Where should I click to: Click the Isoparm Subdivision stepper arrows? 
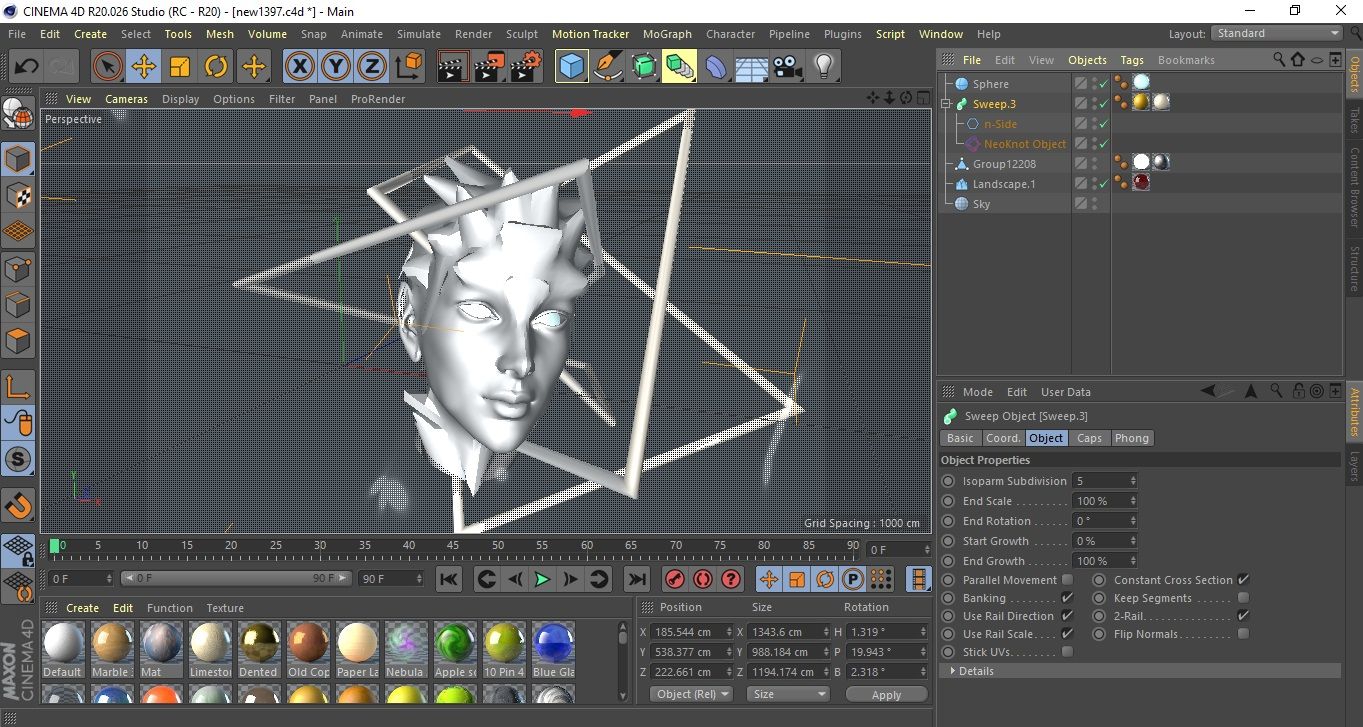pyautogui.click(x=1132, y=481)
